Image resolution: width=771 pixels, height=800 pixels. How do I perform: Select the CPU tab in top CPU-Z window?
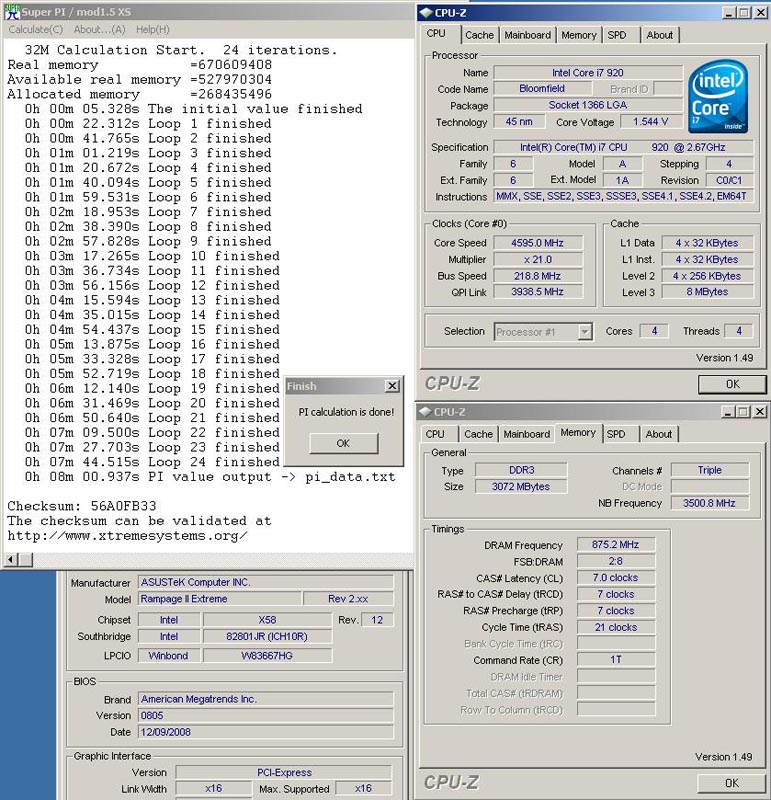click(x=436, y=34)
